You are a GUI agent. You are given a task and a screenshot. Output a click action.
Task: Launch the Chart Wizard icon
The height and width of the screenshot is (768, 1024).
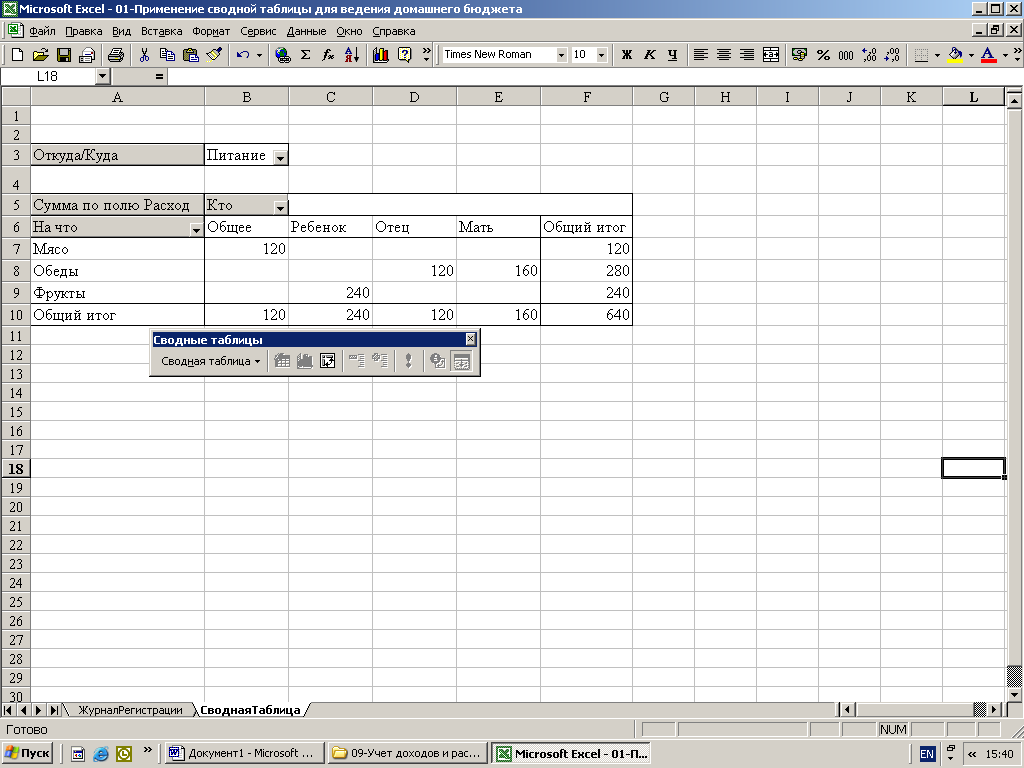(x=381, y=55)
